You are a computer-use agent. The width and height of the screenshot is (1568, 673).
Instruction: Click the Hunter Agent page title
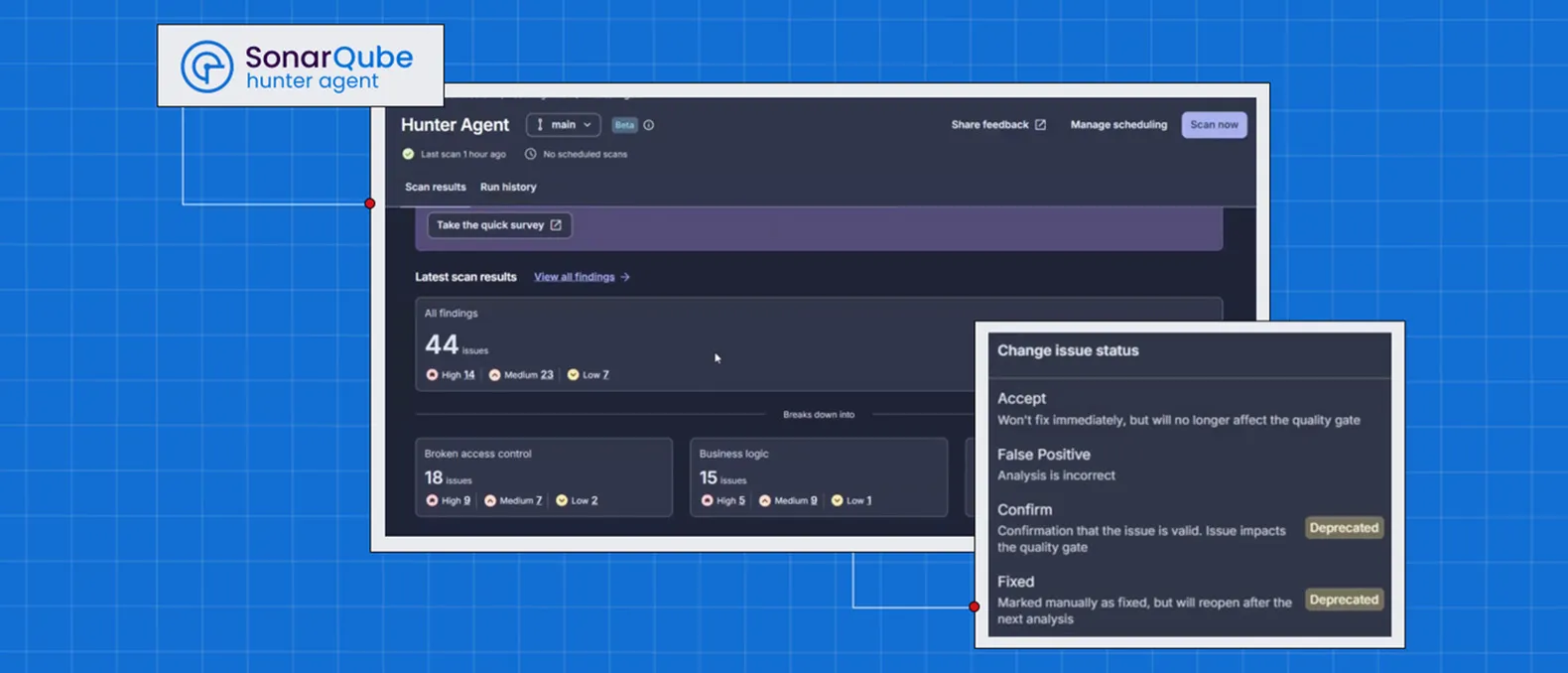click(455, 125)
